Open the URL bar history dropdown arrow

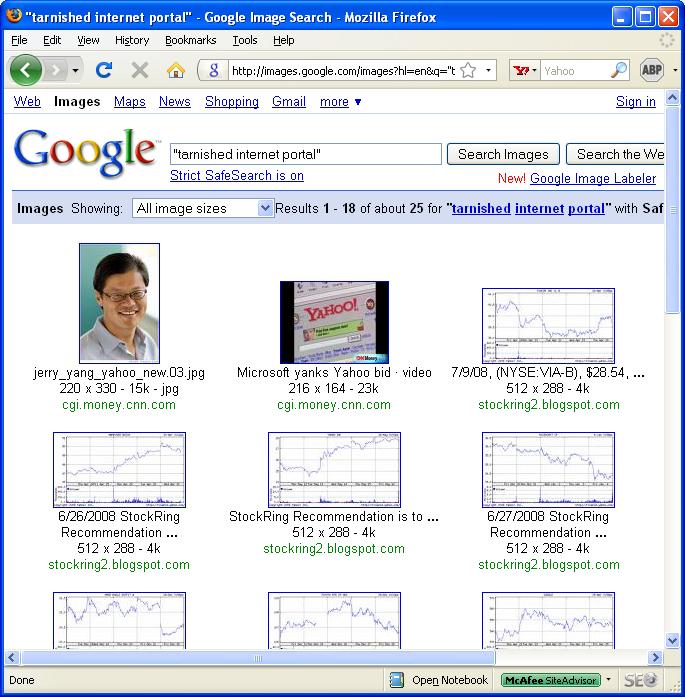pos(488,70)
